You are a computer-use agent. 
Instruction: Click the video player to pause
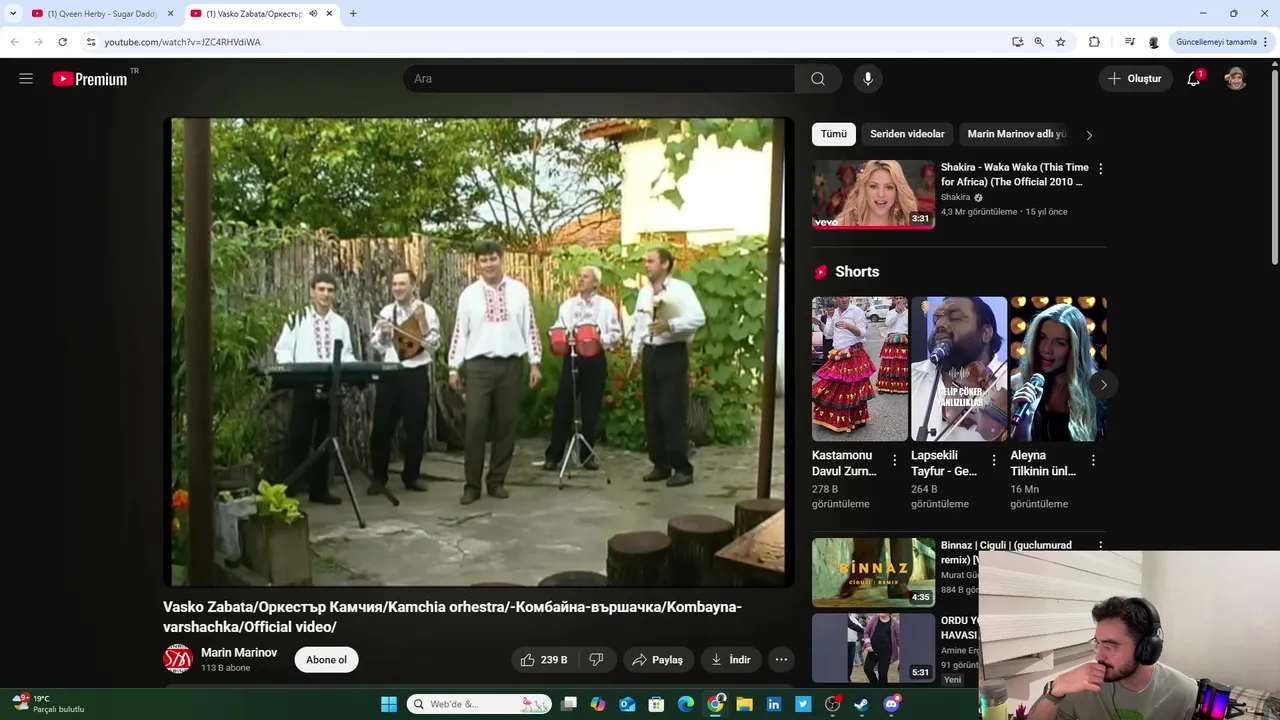point(479,352)
